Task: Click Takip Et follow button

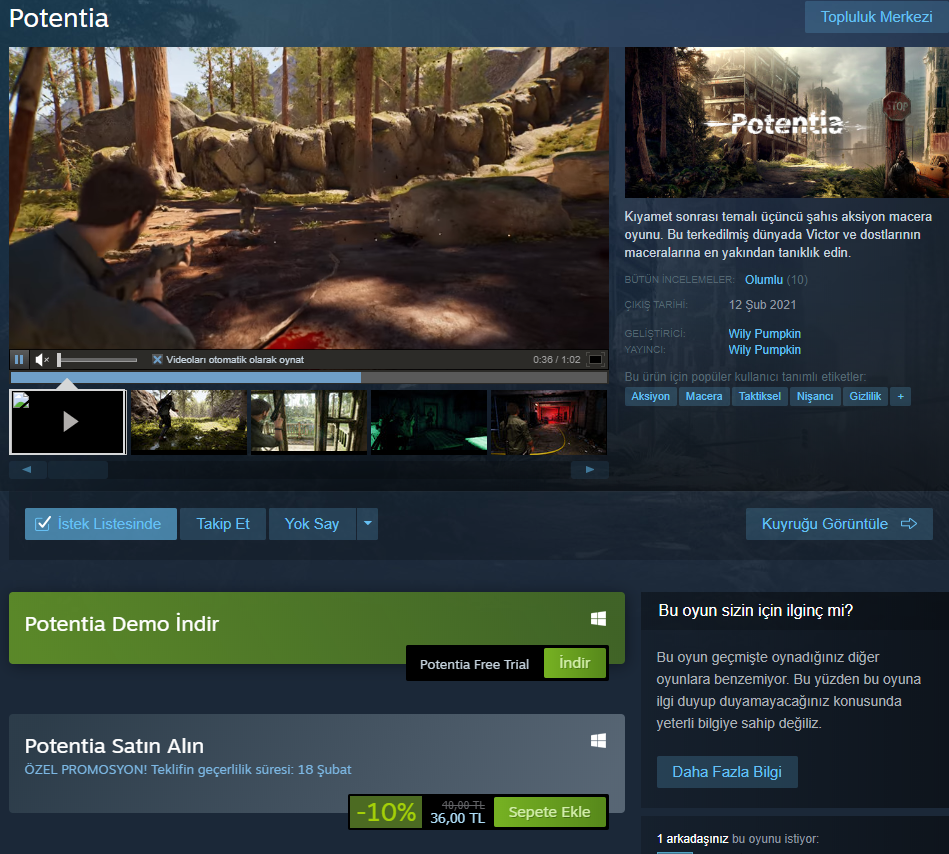Action: pyautogui.click(x=223, y=524)
